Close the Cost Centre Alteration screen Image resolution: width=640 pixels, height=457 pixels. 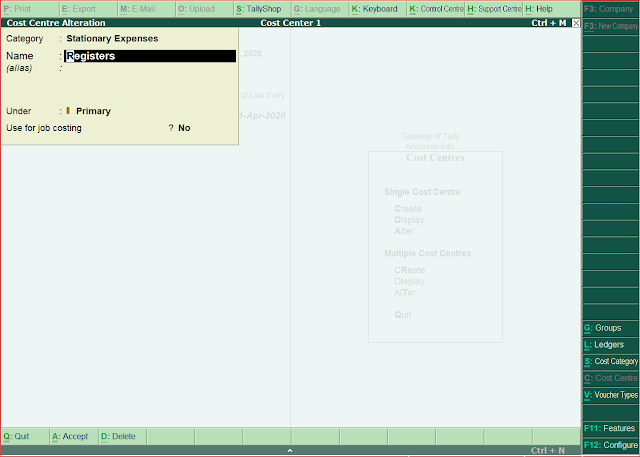(576, 23)
